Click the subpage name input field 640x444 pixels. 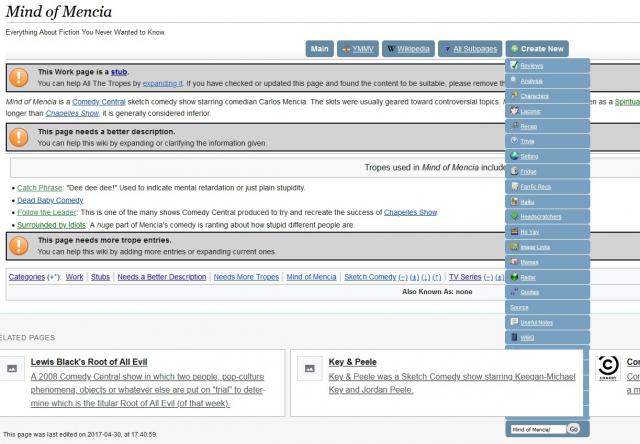click(536, 429)
